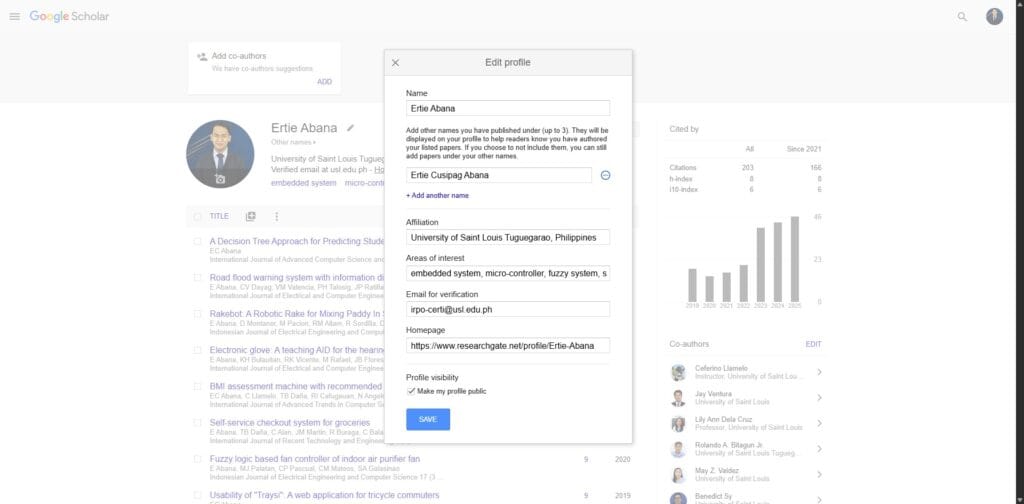Screen dimensions: 1024x504
Task: Click ADD in the co-authors suggestion card
Action: coord(325,82)
